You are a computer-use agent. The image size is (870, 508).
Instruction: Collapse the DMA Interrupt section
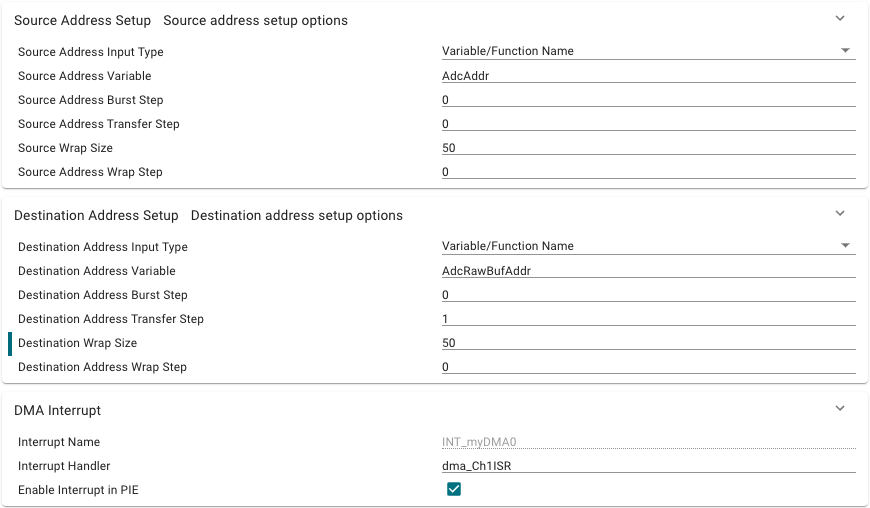click(x=840, y=409)
